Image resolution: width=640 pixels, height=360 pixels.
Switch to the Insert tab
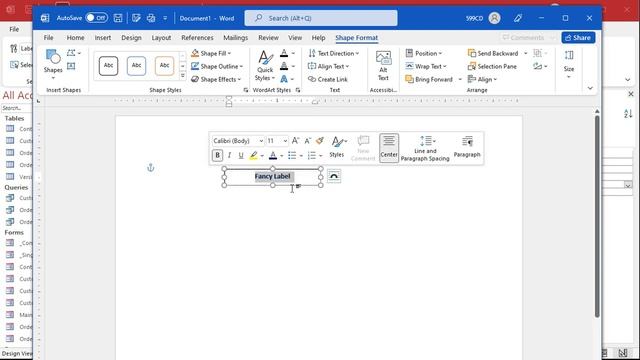(103, 38)
